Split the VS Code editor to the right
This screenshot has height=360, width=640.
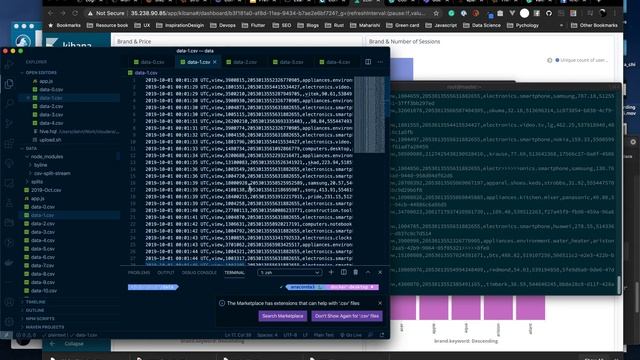[x=368, y=62]
